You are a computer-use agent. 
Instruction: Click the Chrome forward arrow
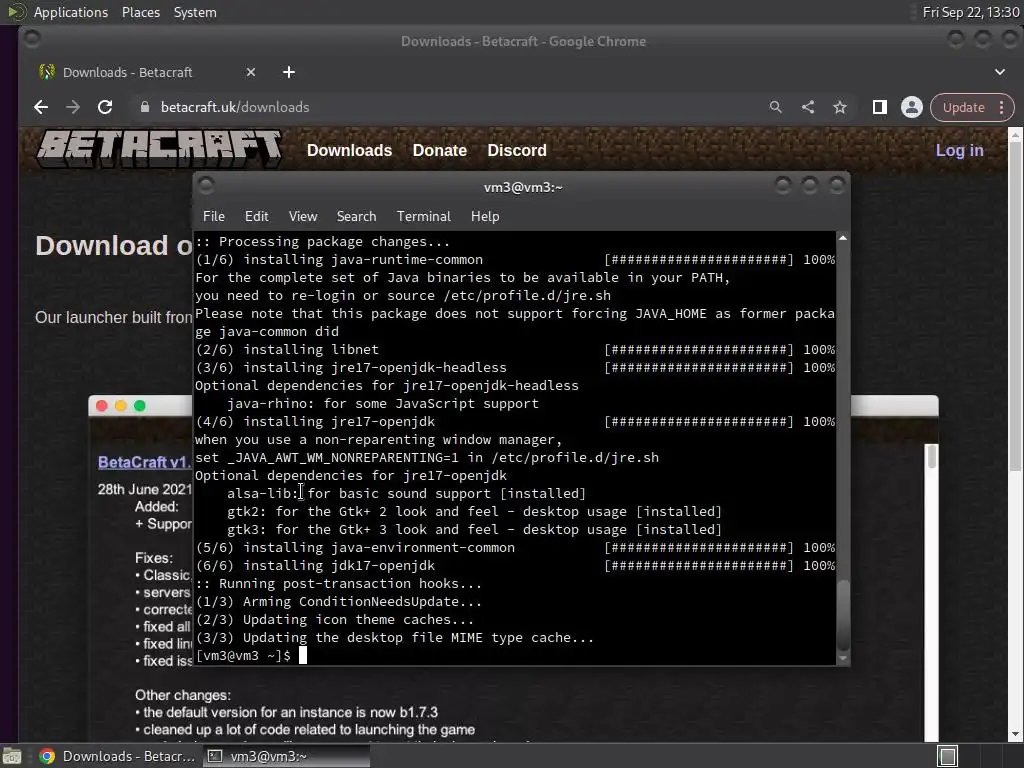72,107
